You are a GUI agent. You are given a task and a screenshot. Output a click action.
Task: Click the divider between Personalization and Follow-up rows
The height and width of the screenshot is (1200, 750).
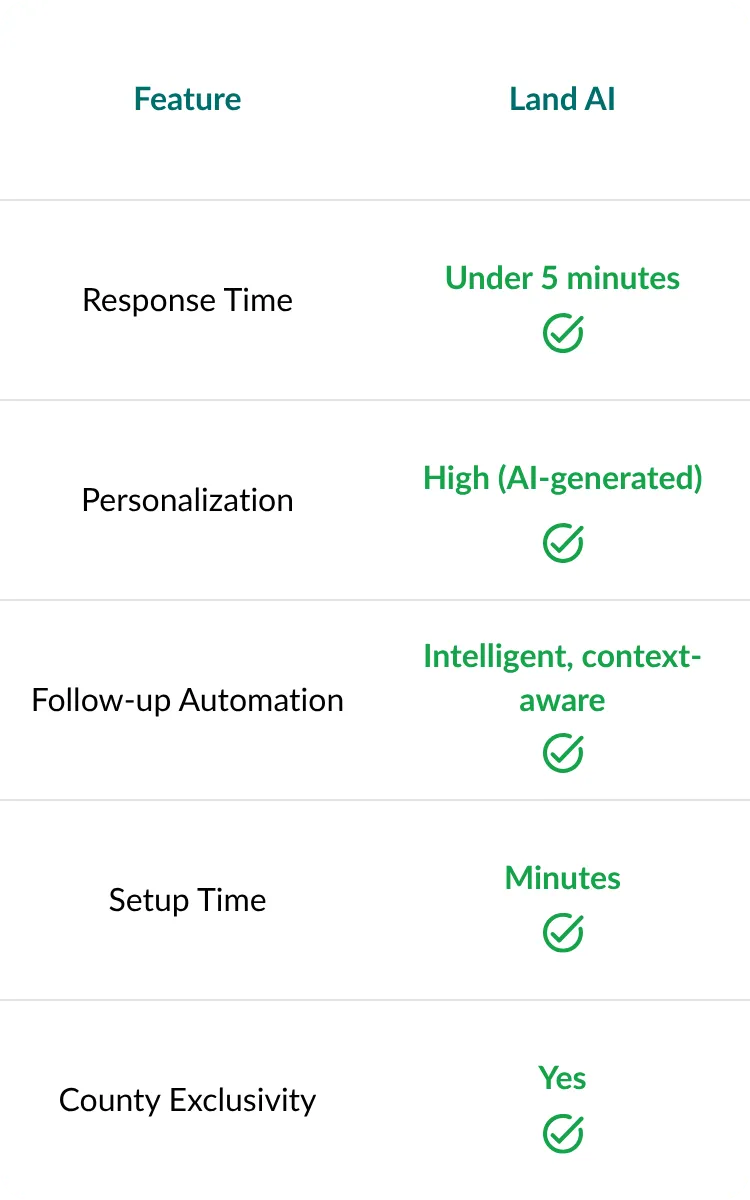[x=375, y=600]
